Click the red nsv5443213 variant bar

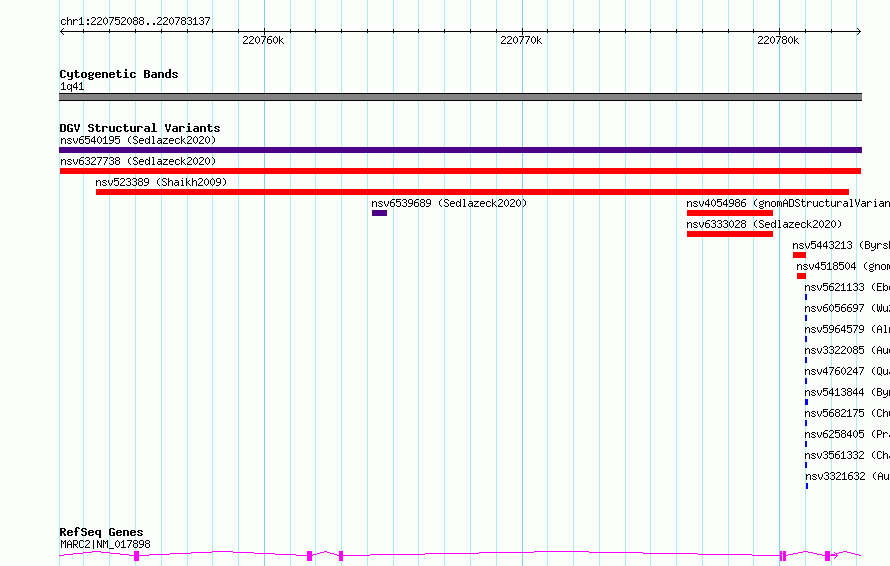coord(799,255)
